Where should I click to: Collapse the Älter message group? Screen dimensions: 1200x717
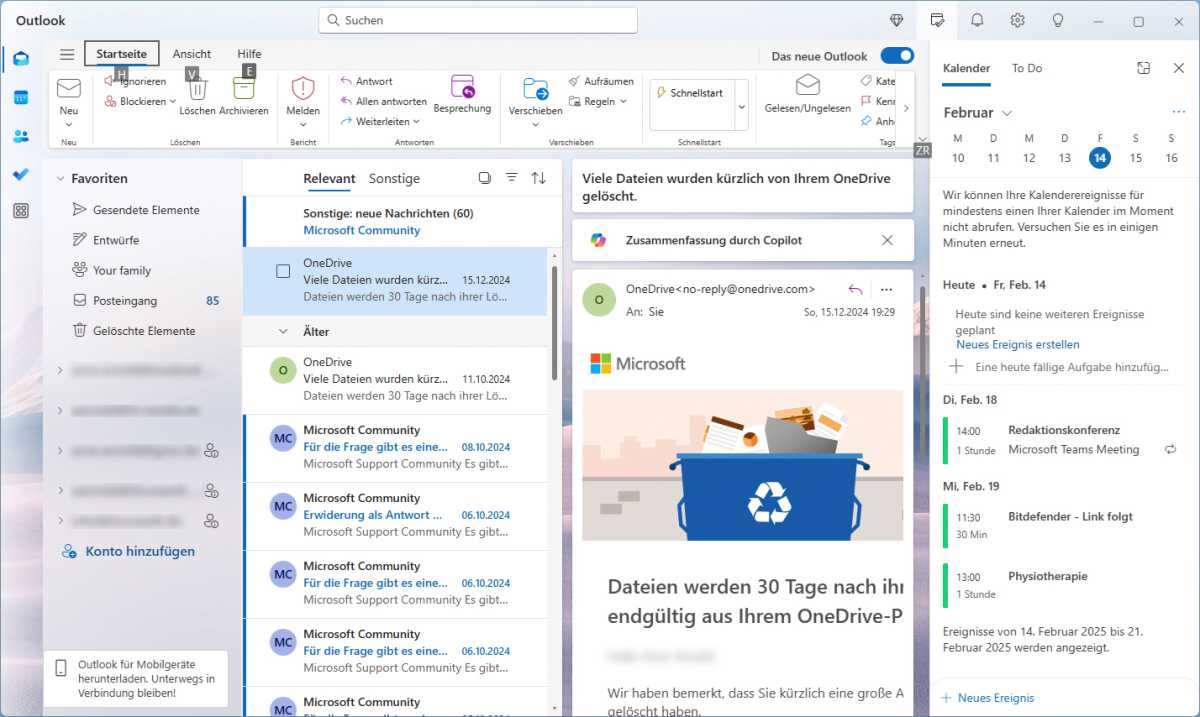pyautogui.click(x=283, y=331)
